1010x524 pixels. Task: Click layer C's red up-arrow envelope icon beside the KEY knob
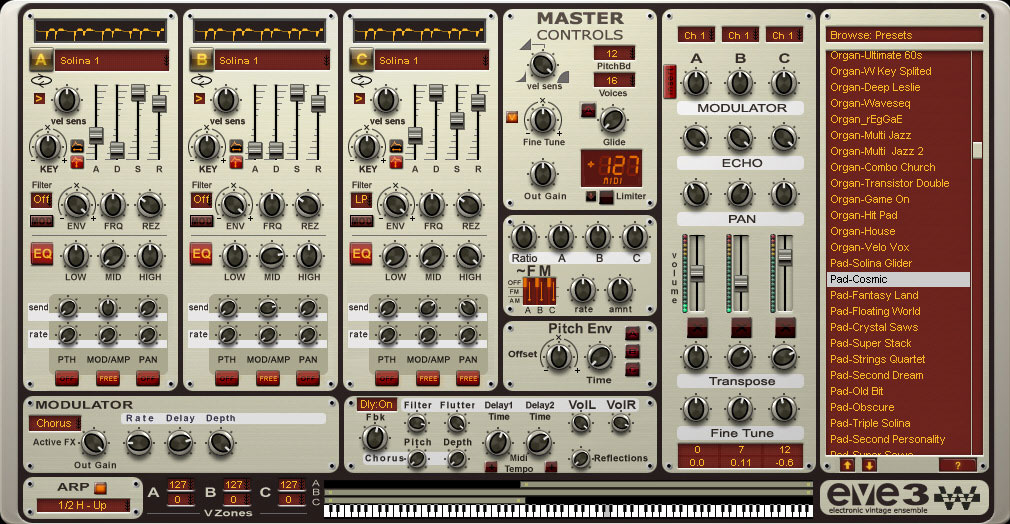396,161
